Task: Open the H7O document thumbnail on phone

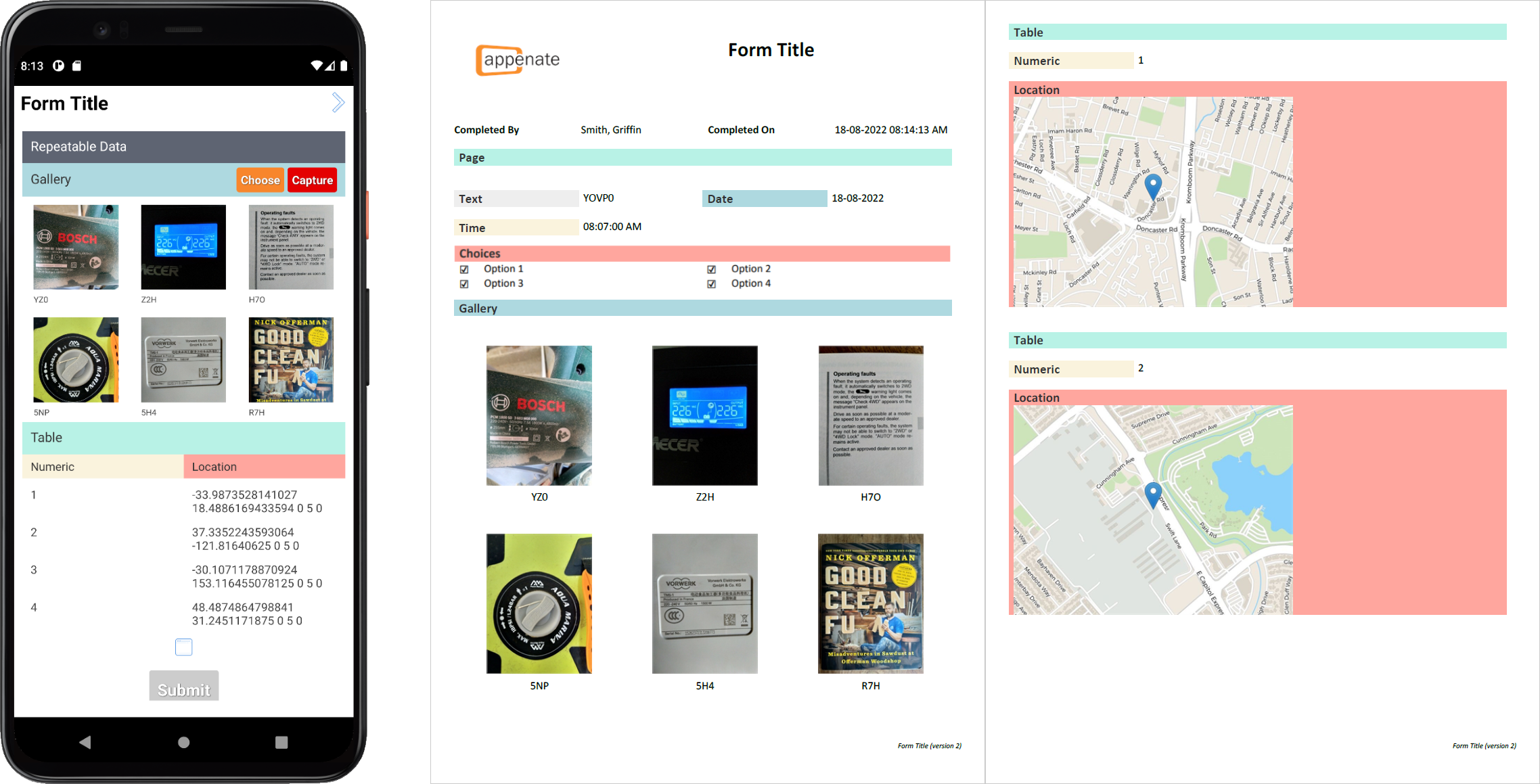Action: pyautogui.click(x=291, y=247)
